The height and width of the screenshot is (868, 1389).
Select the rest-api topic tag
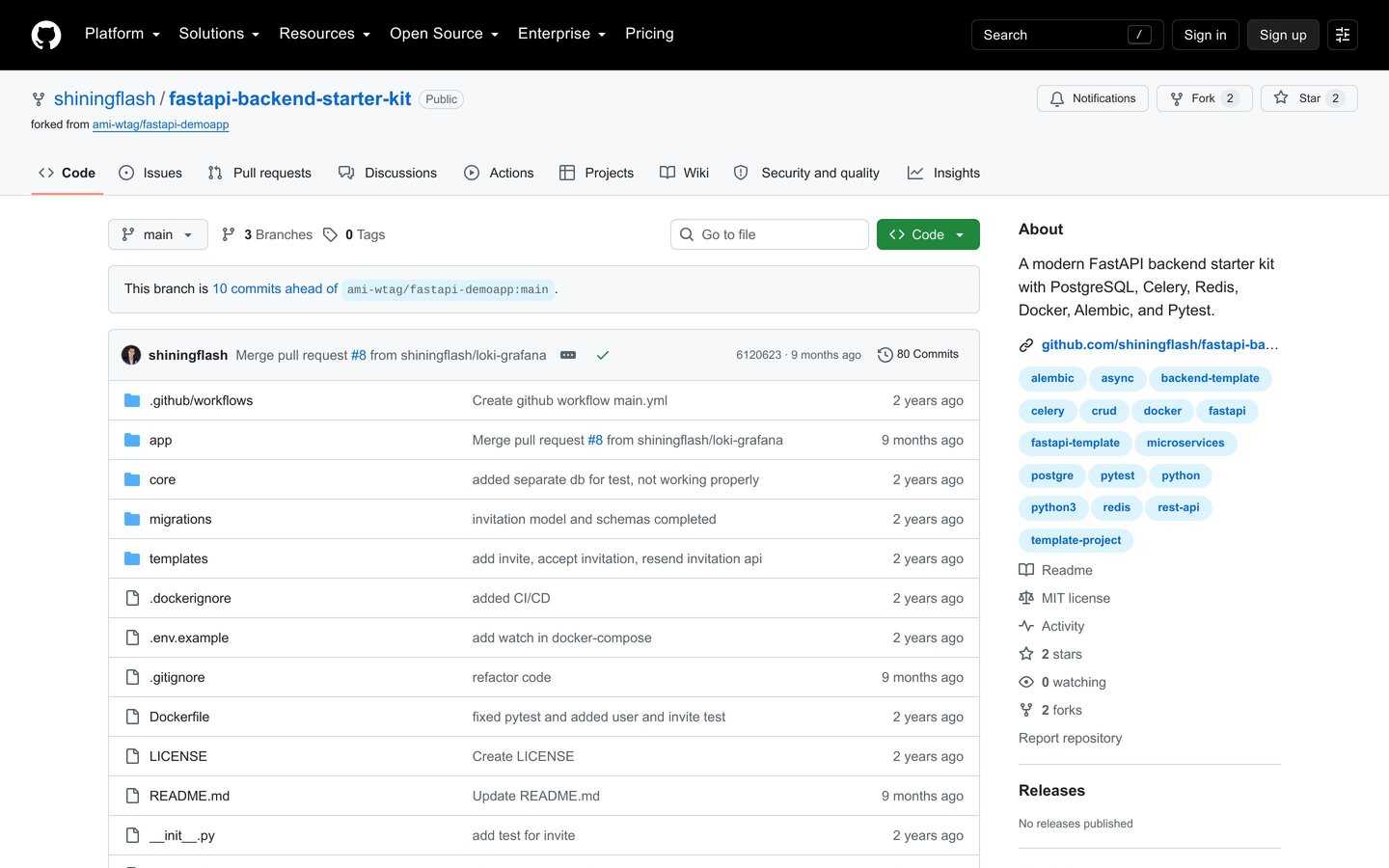1179,507
